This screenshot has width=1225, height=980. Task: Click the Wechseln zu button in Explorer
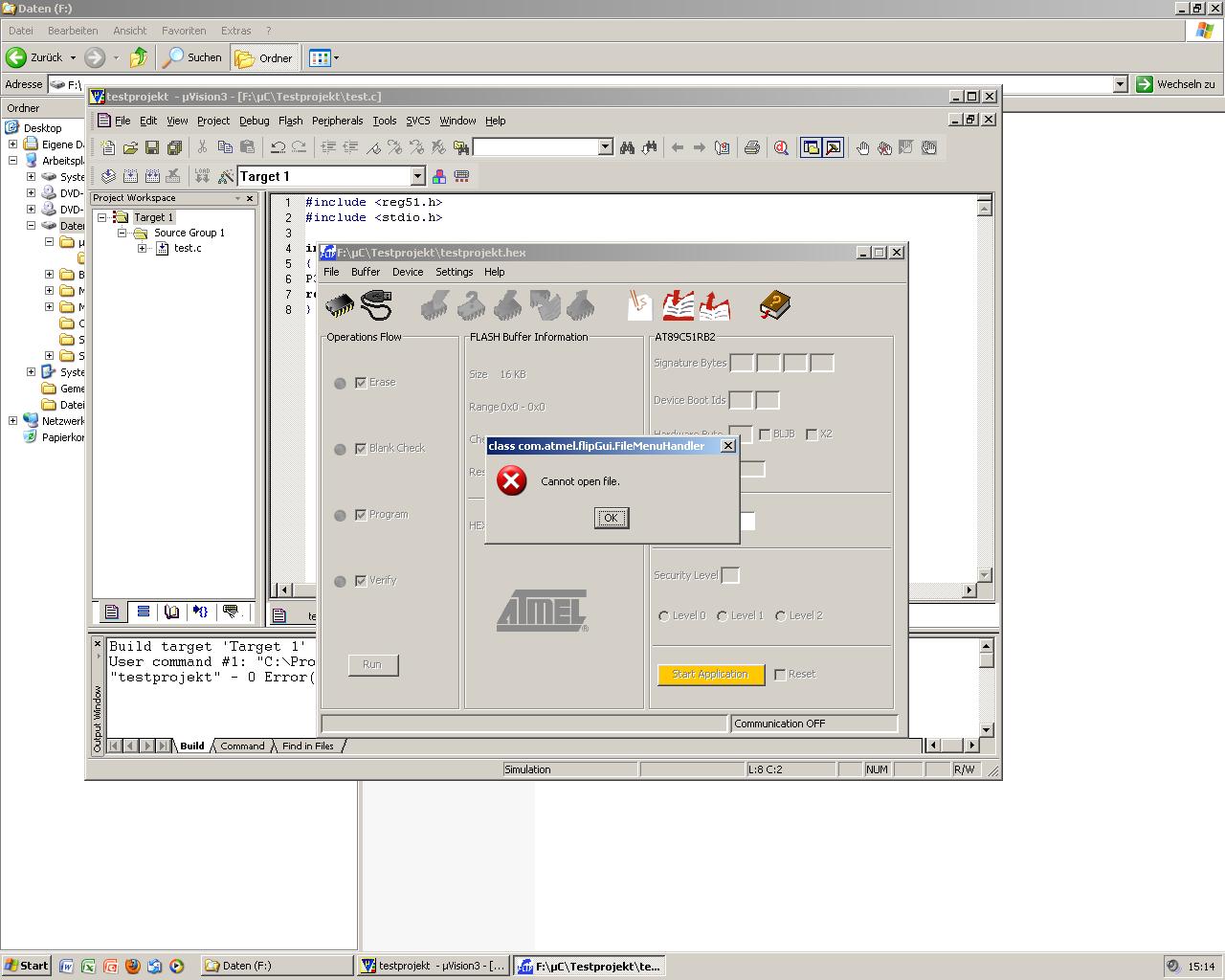[x=1176, y=84]
